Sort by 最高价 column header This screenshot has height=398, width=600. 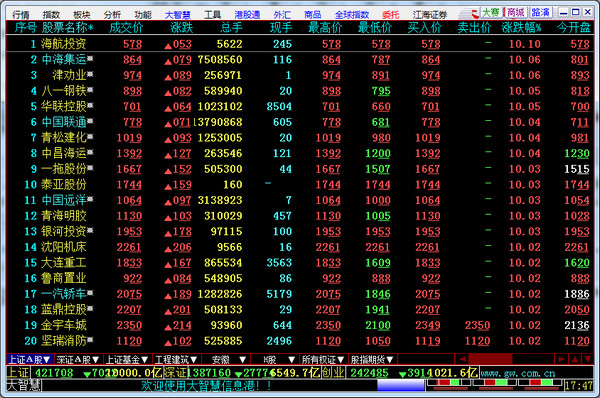coord(325,28)
